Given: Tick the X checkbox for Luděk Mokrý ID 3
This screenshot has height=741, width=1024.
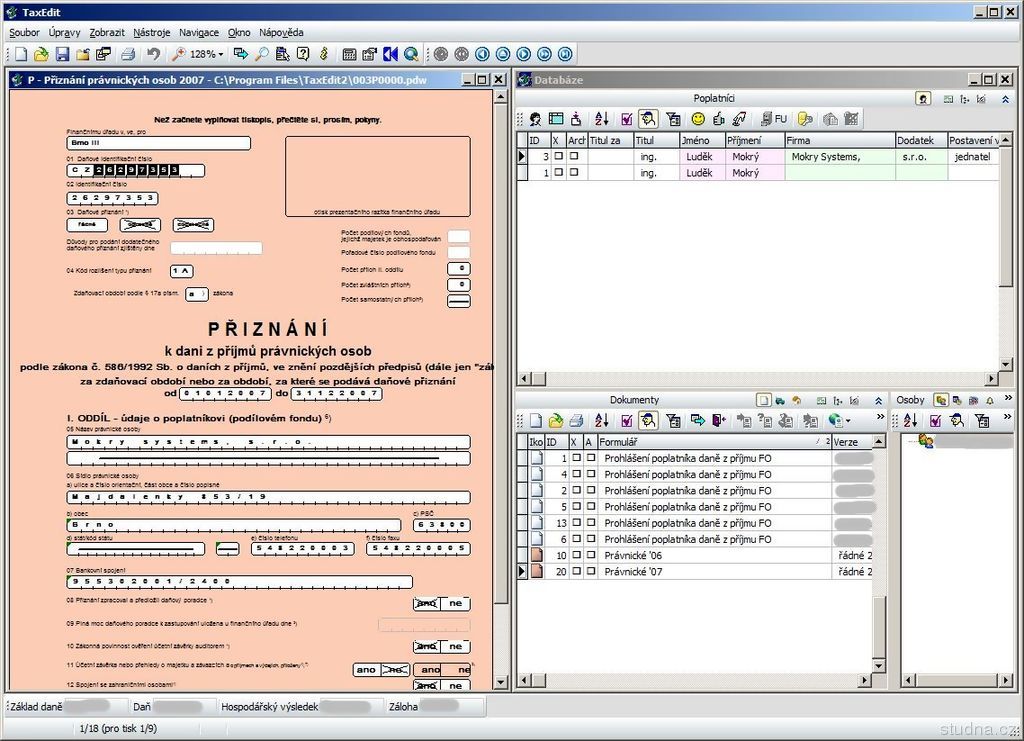Looking at the screenshot, I should point(557,157).
